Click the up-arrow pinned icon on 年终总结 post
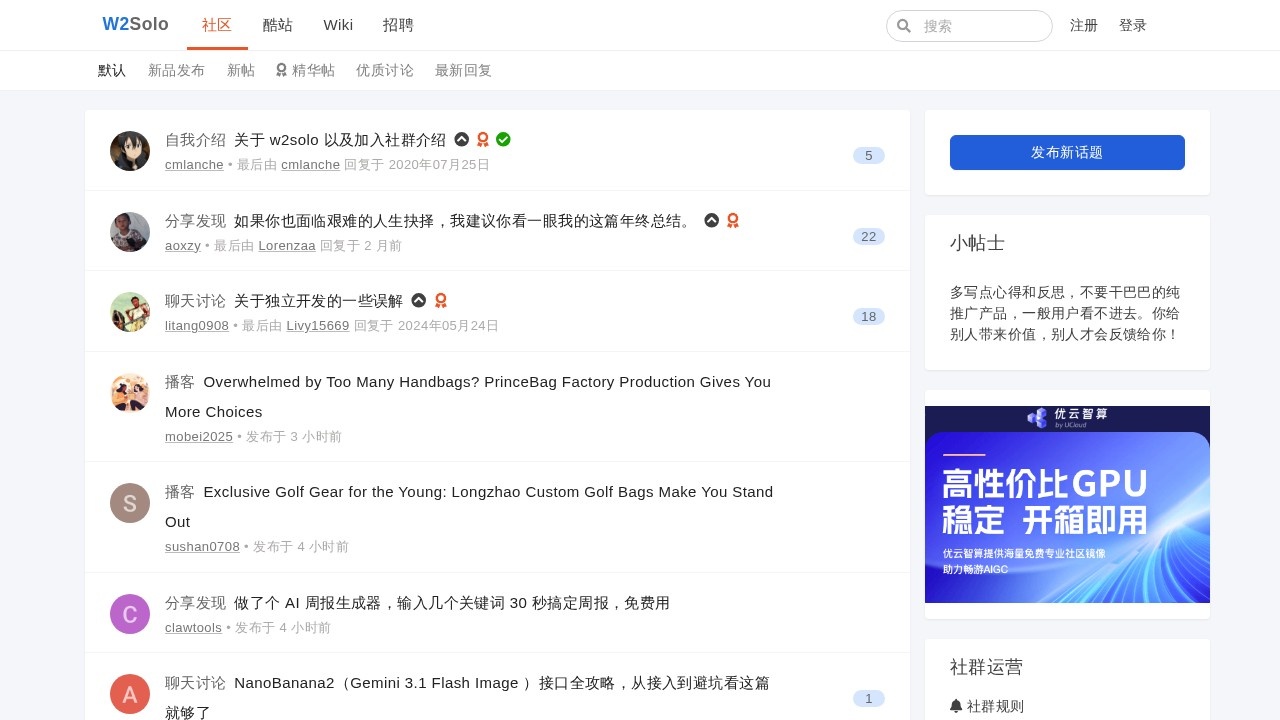Image resolution: width=1280 pixels, height=720 pixels. click(x=711, y=220)
